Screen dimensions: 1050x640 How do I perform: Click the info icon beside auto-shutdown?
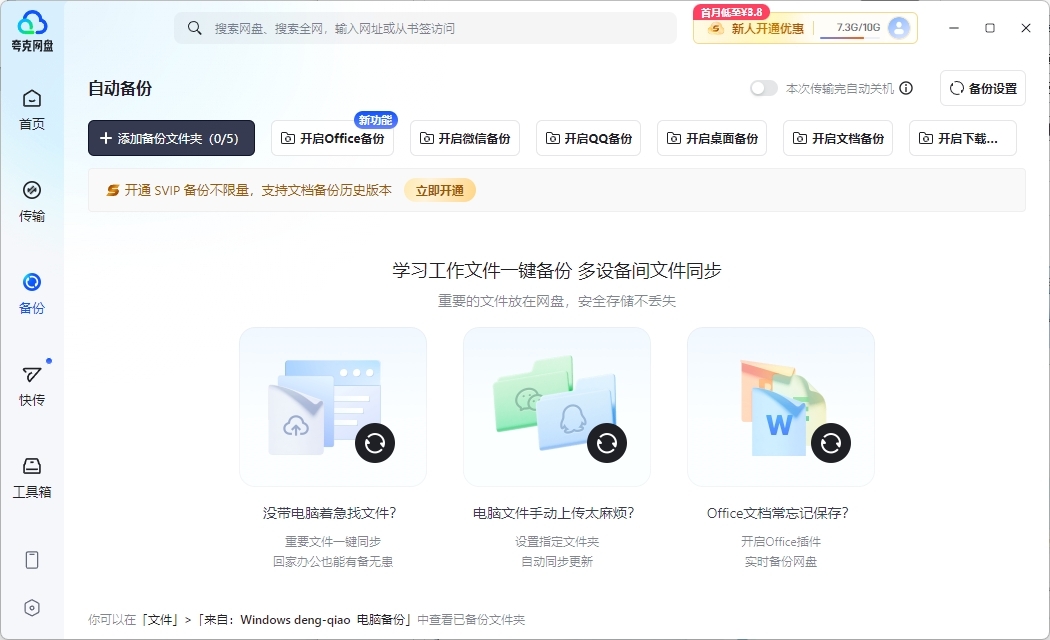(906, 88)
